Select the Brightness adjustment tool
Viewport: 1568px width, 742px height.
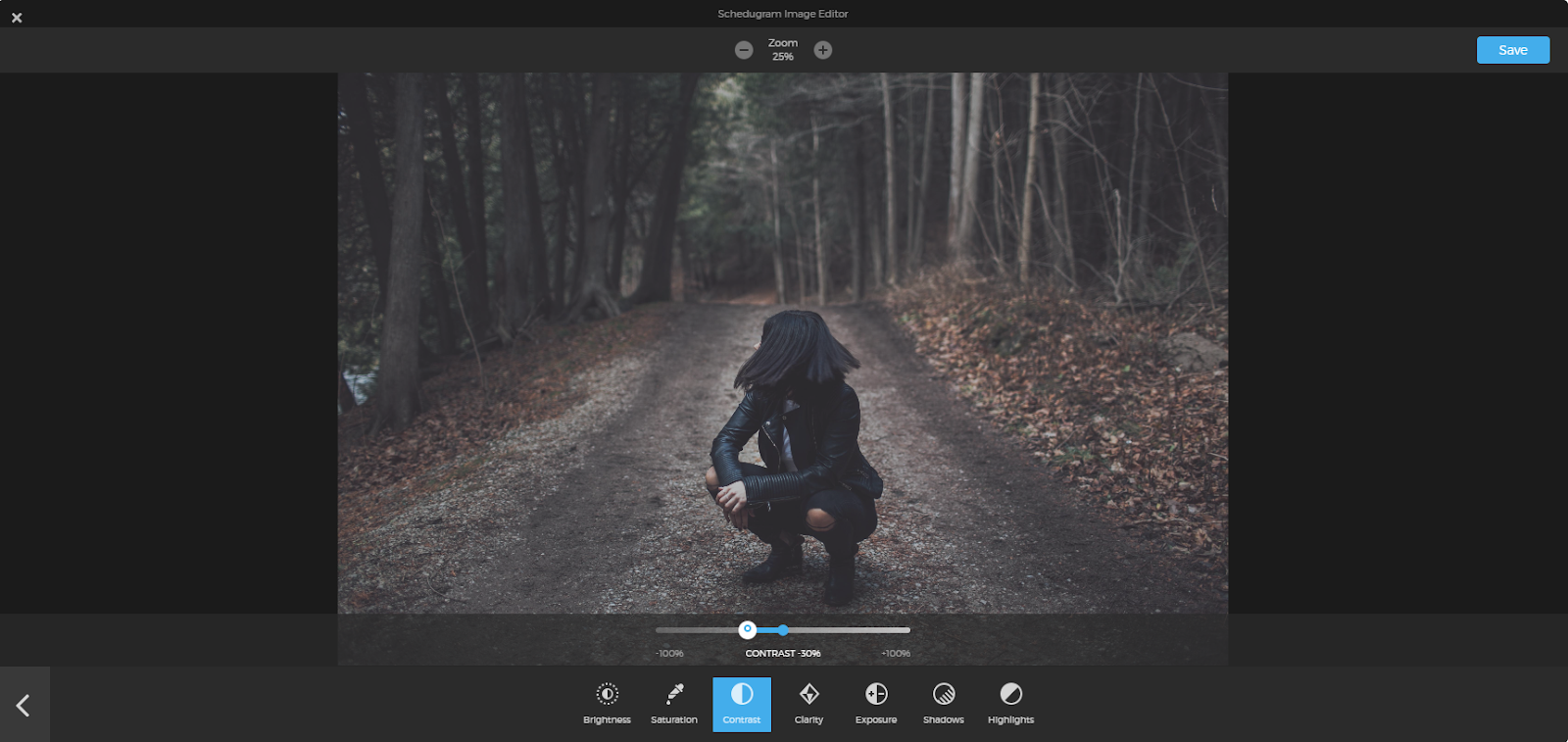pos(607,704)
